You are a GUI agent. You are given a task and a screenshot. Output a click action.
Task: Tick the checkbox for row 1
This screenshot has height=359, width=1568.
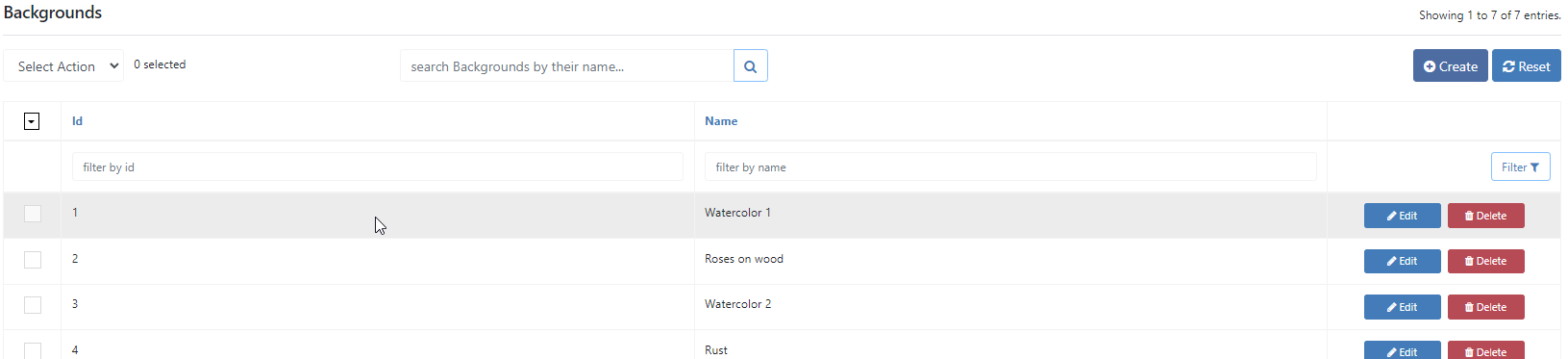(33, 214)
